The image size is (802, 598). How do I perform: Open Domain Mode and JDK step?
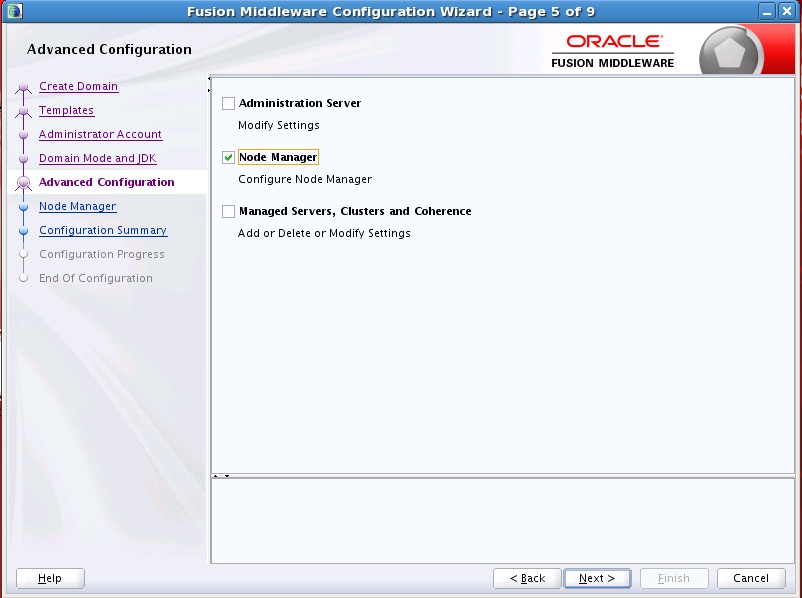point(97,159)
